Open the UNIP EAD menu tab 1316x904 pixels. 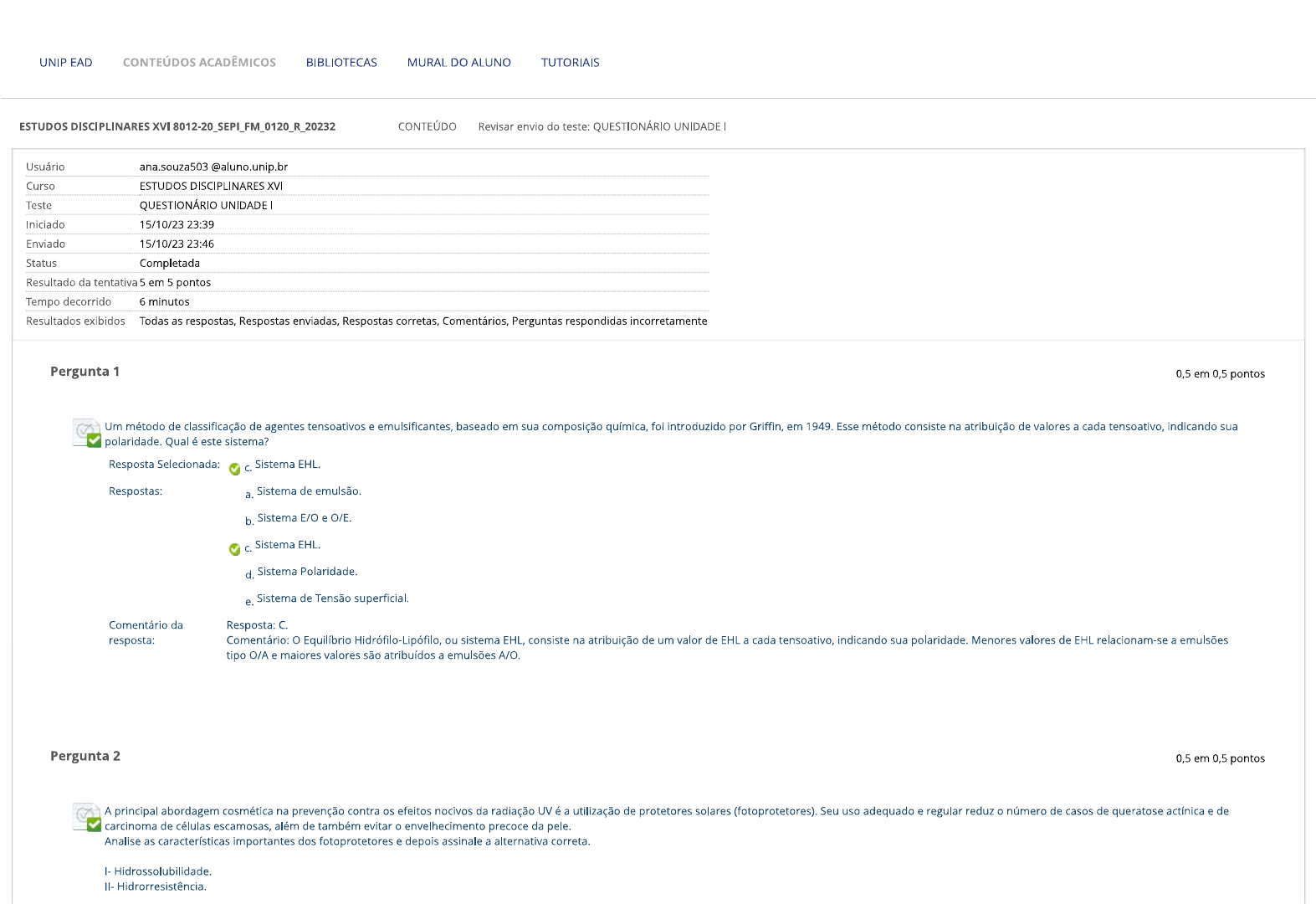point(66,63)
